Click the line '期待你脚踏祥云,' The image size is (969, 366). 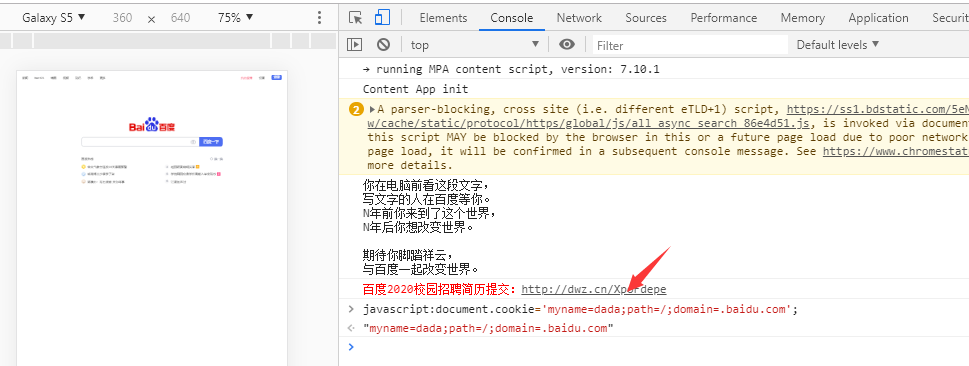408,255
